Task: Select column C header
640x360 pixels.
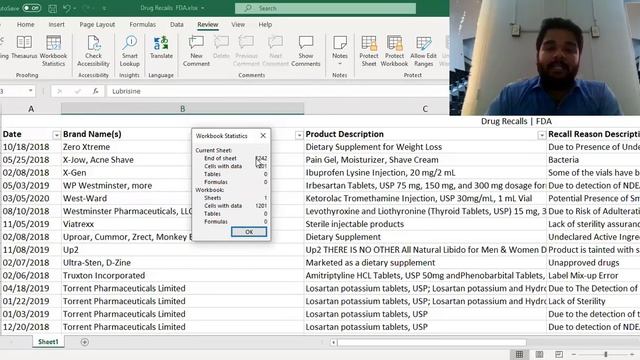Action: click(425, 109)
